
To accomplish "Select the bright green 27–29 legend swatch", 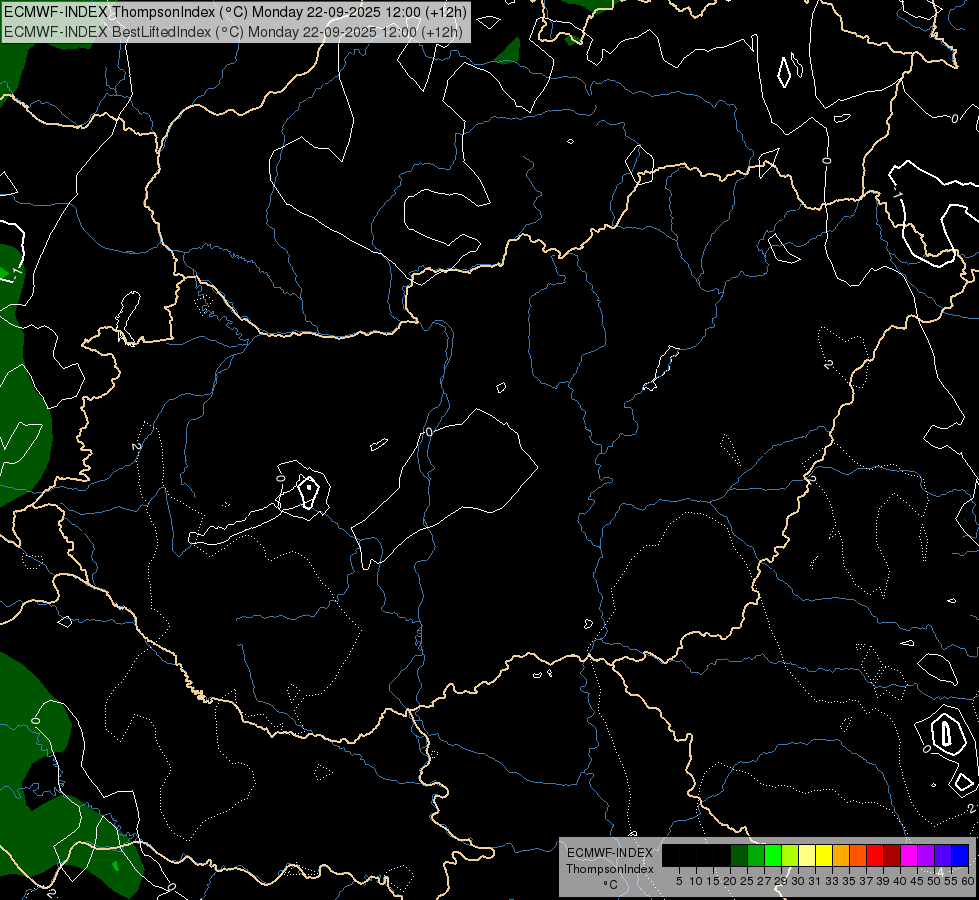I will 773,855.
